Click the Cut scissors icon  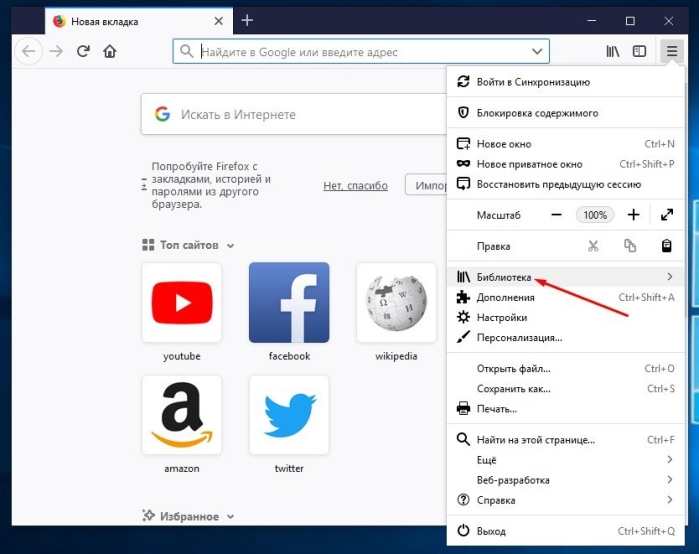tap(593, 246)
